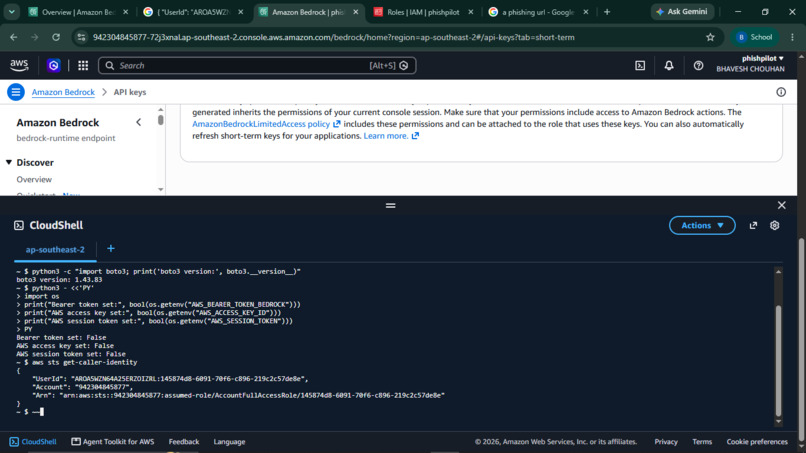
Task: Go back in browser history
Action: [14, 37]
